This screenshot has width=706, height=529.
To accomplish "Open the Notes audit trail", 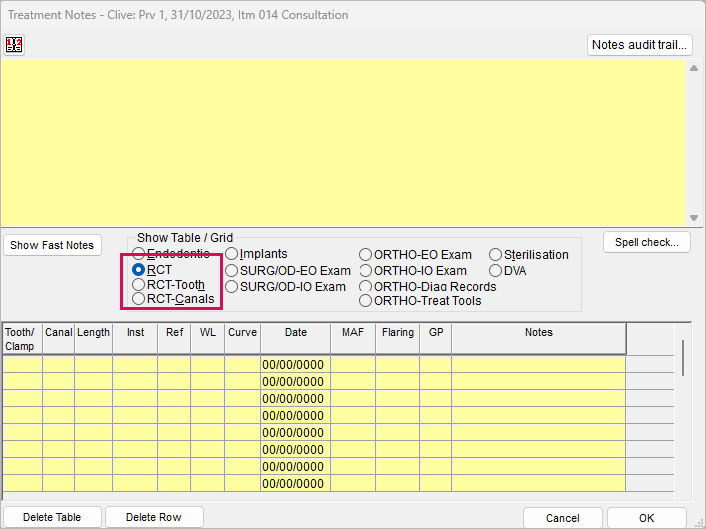I will click(x=639, y=45).
